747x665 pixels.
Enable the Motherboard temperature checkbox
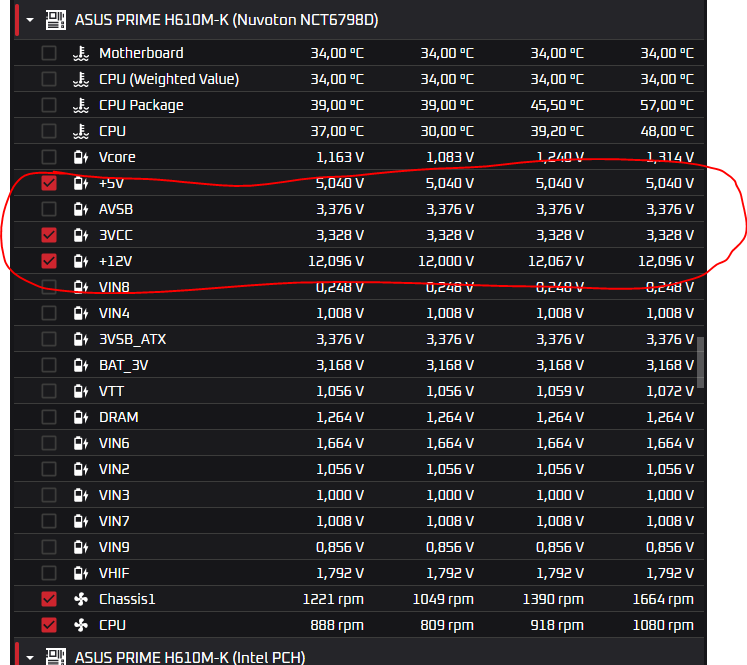(x=49, y=53)
